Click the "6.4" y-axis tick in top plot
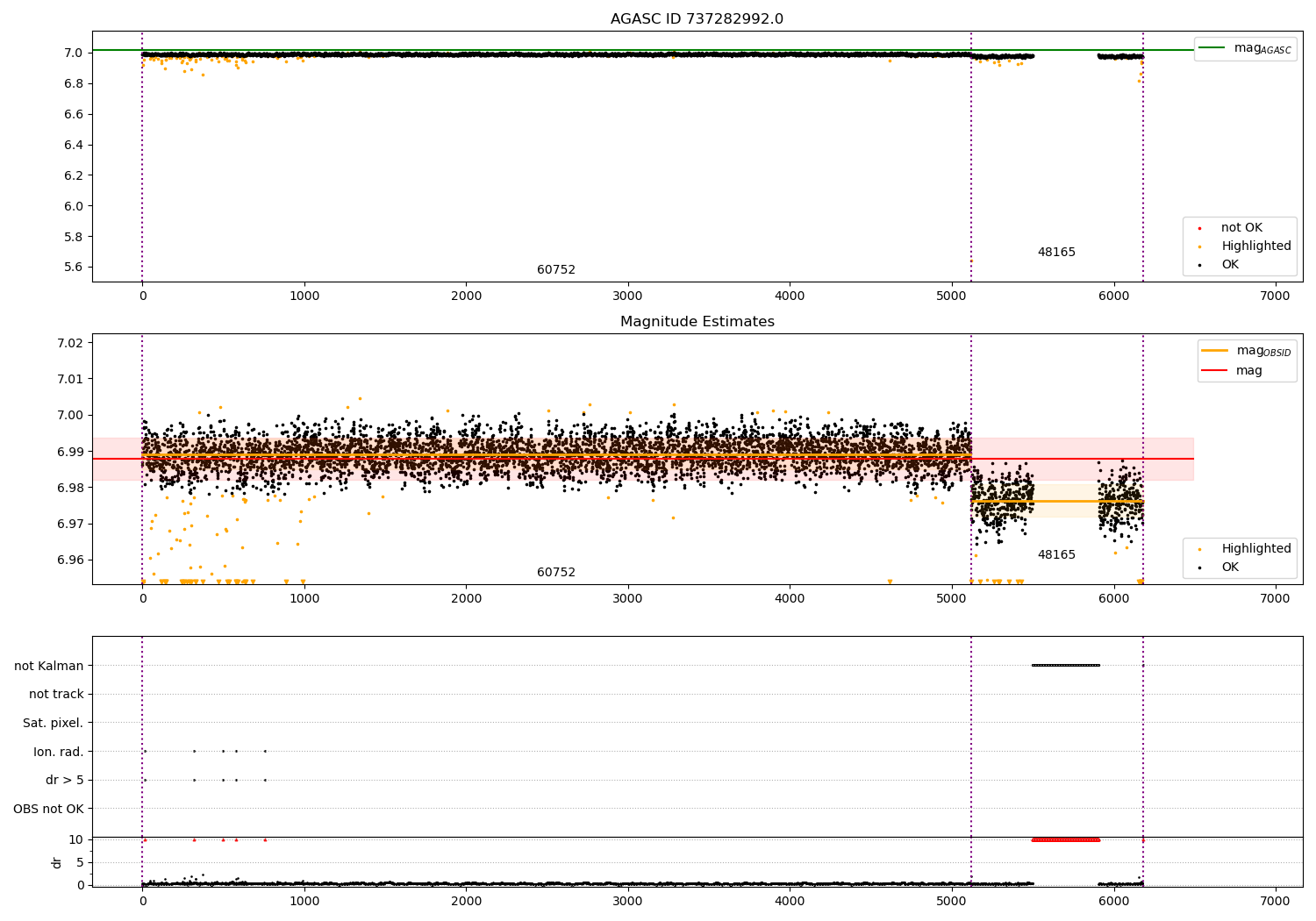 click(x=74, y=145)
